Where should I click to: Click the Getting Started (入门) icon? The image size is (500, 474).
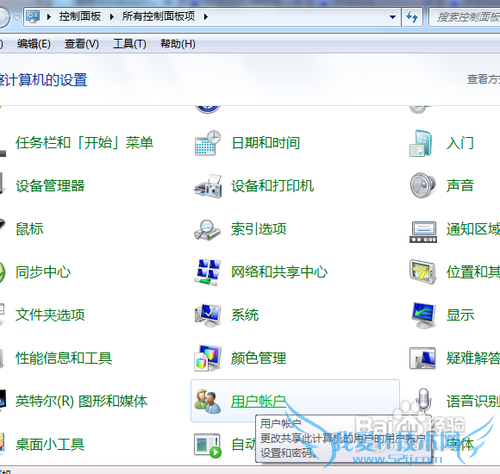click(x=422, y=143)
